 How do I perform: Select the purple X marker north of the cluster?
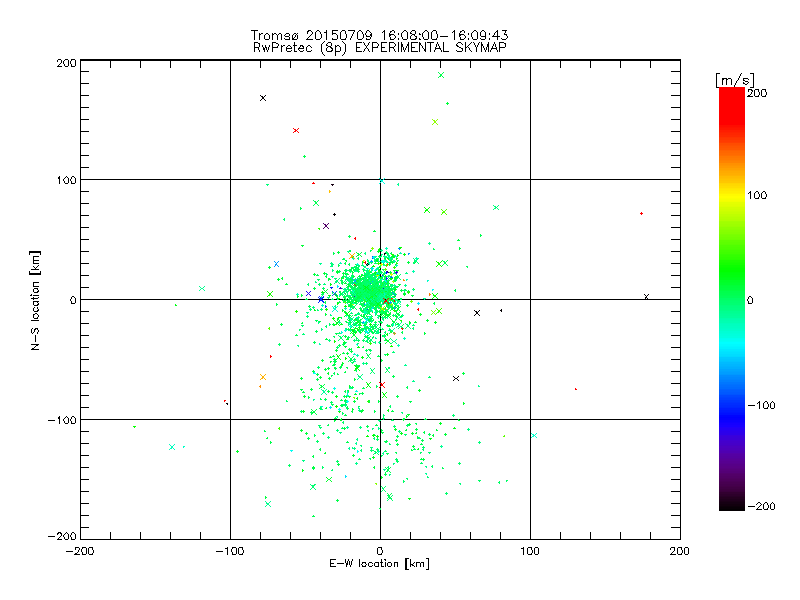(326, 226)
